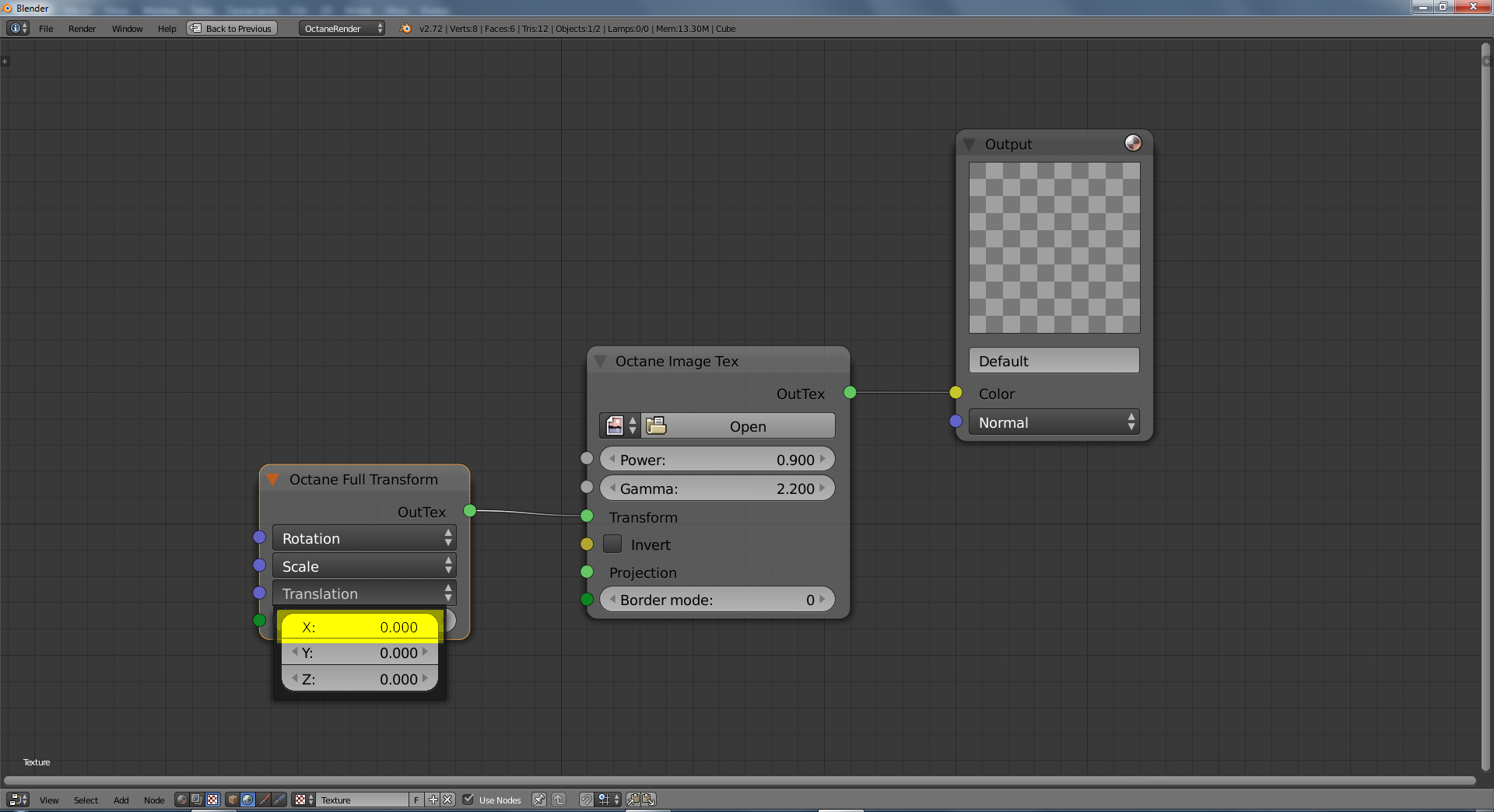The width and height of the screenshot is (1494, 812).
Task: Expand the Scale vector dropdown
Action: click(x=364, y=566)
